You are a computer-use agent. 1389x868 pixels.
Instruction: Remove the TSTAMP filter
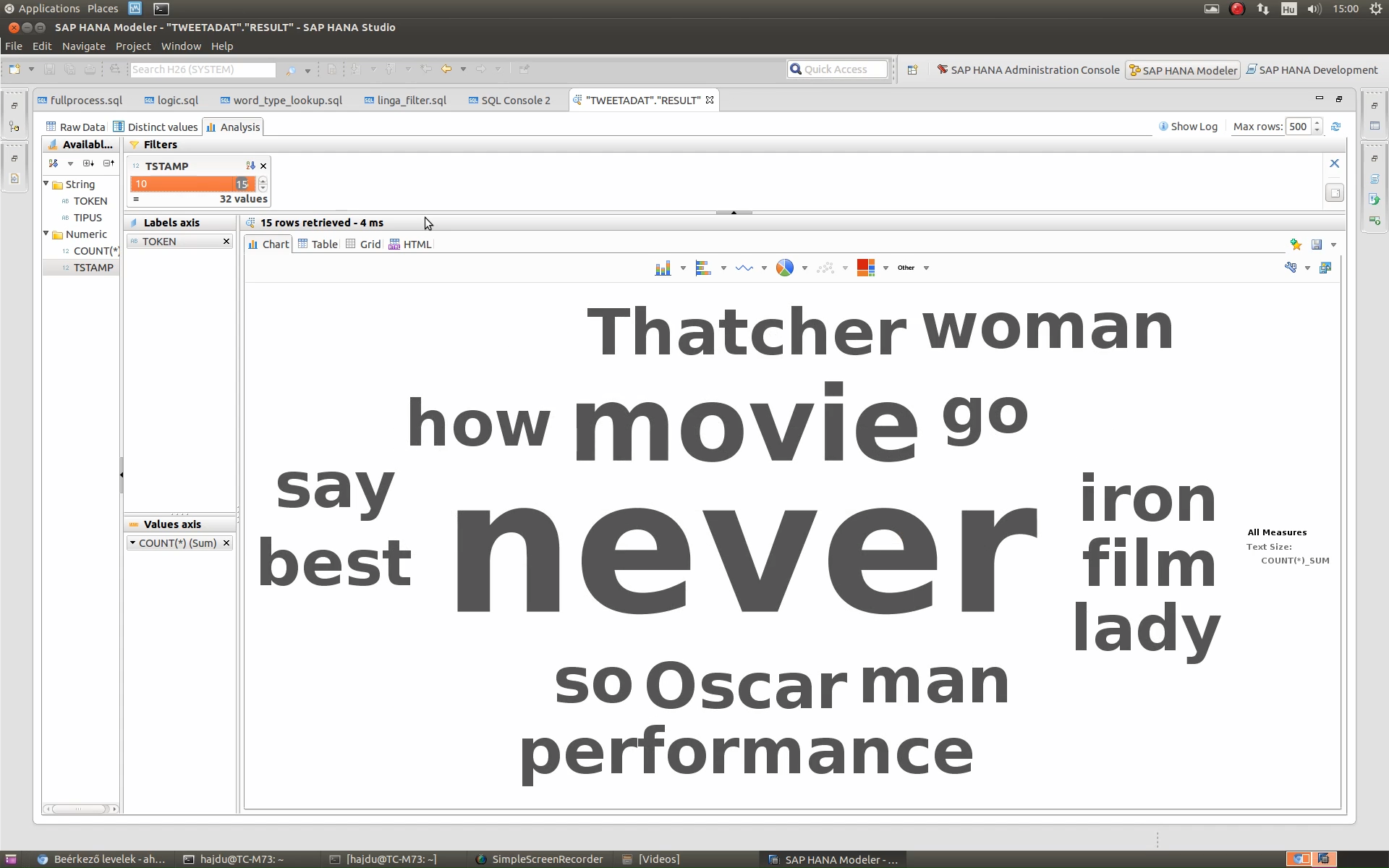tap(263, 166)
